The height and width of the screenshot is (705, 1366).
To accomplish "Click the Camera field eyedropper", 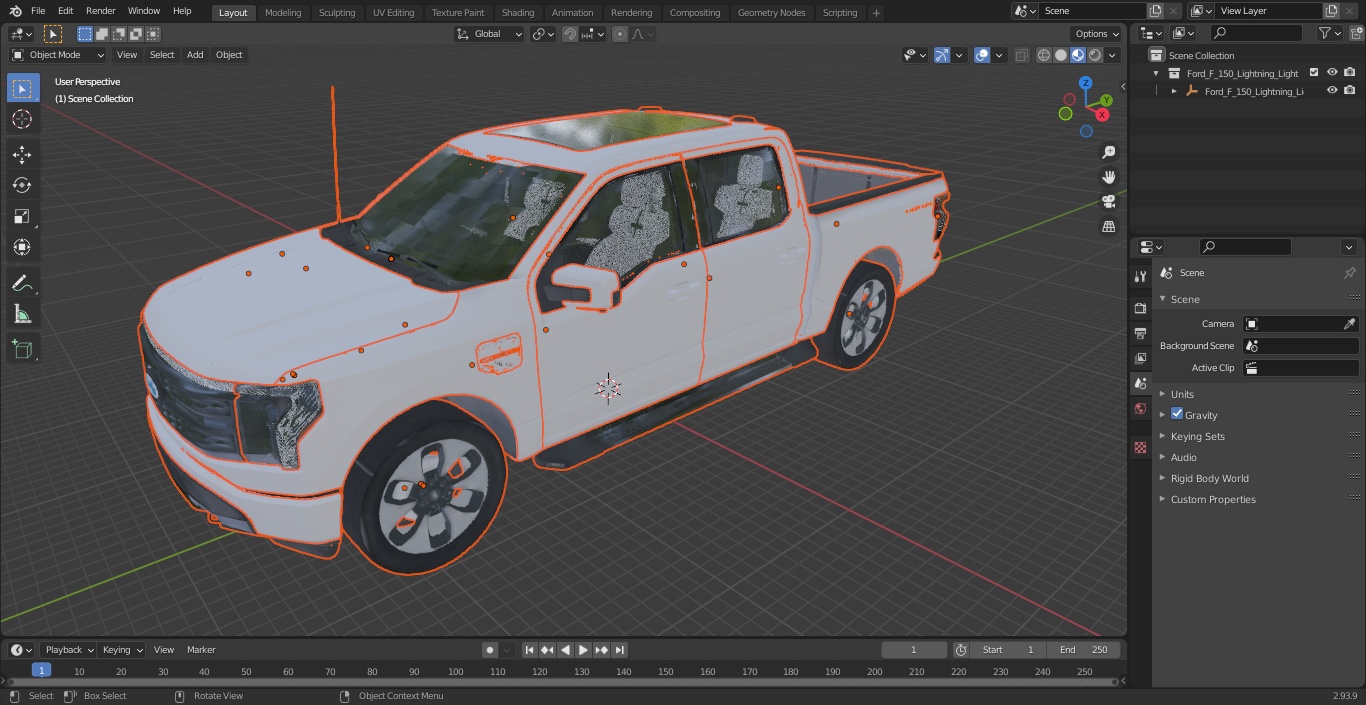I will point(1349,324).
